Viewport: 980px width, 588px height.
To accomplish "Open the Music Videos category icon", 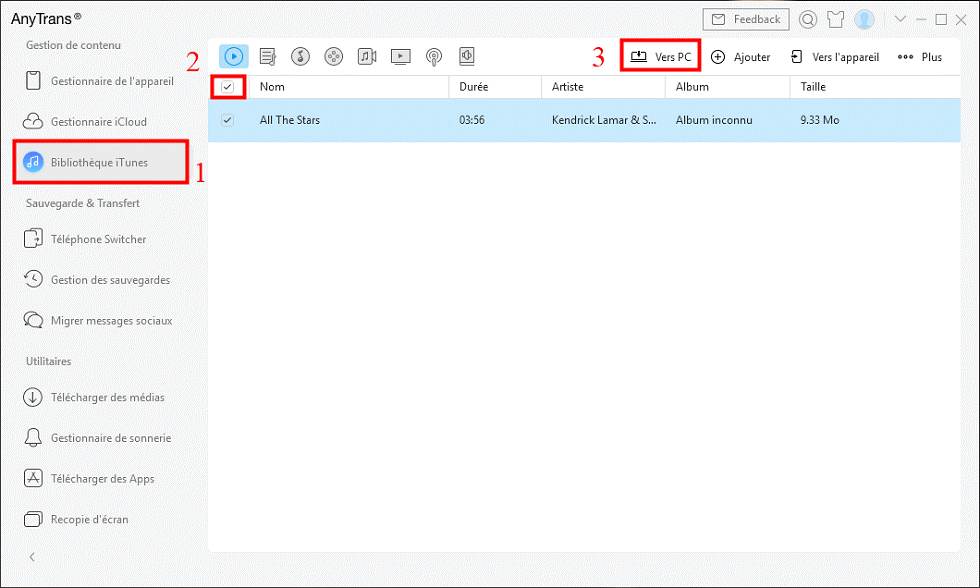I will tap(367, 56).
